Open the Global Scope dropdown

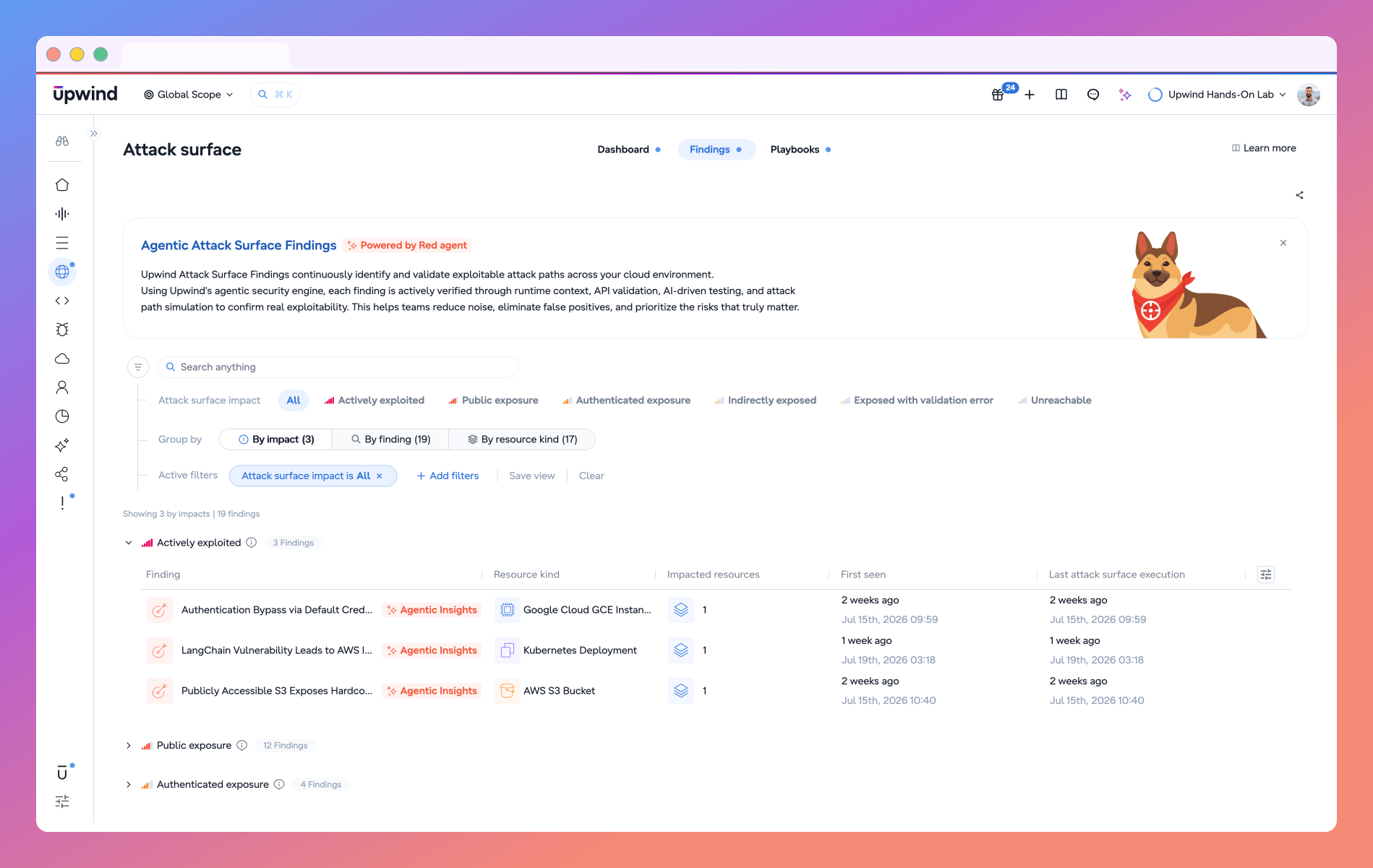tap(189, 95)
